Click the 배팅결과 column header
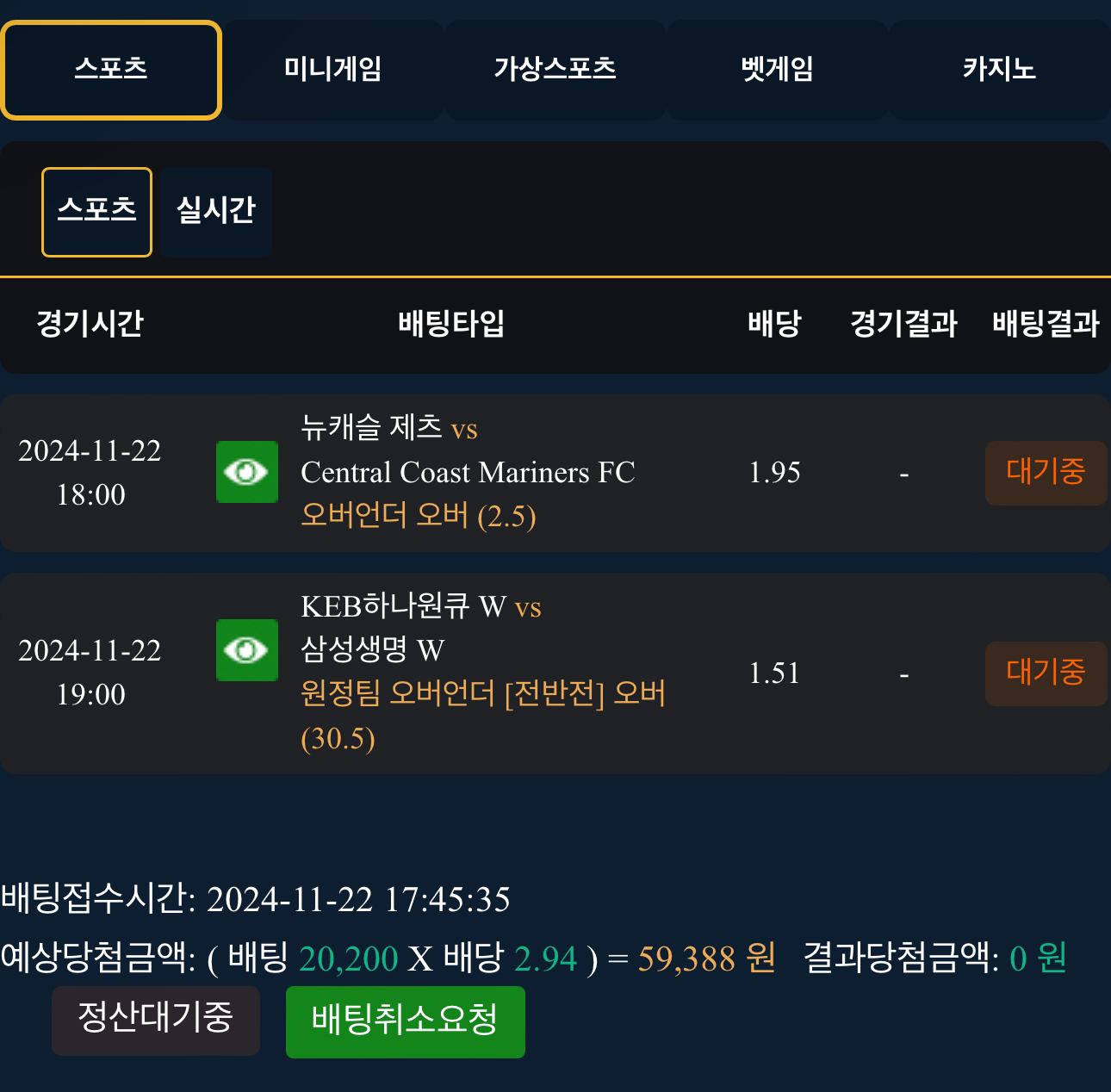Viewport: 1111px width, 1092px height. pos(1046,325)
